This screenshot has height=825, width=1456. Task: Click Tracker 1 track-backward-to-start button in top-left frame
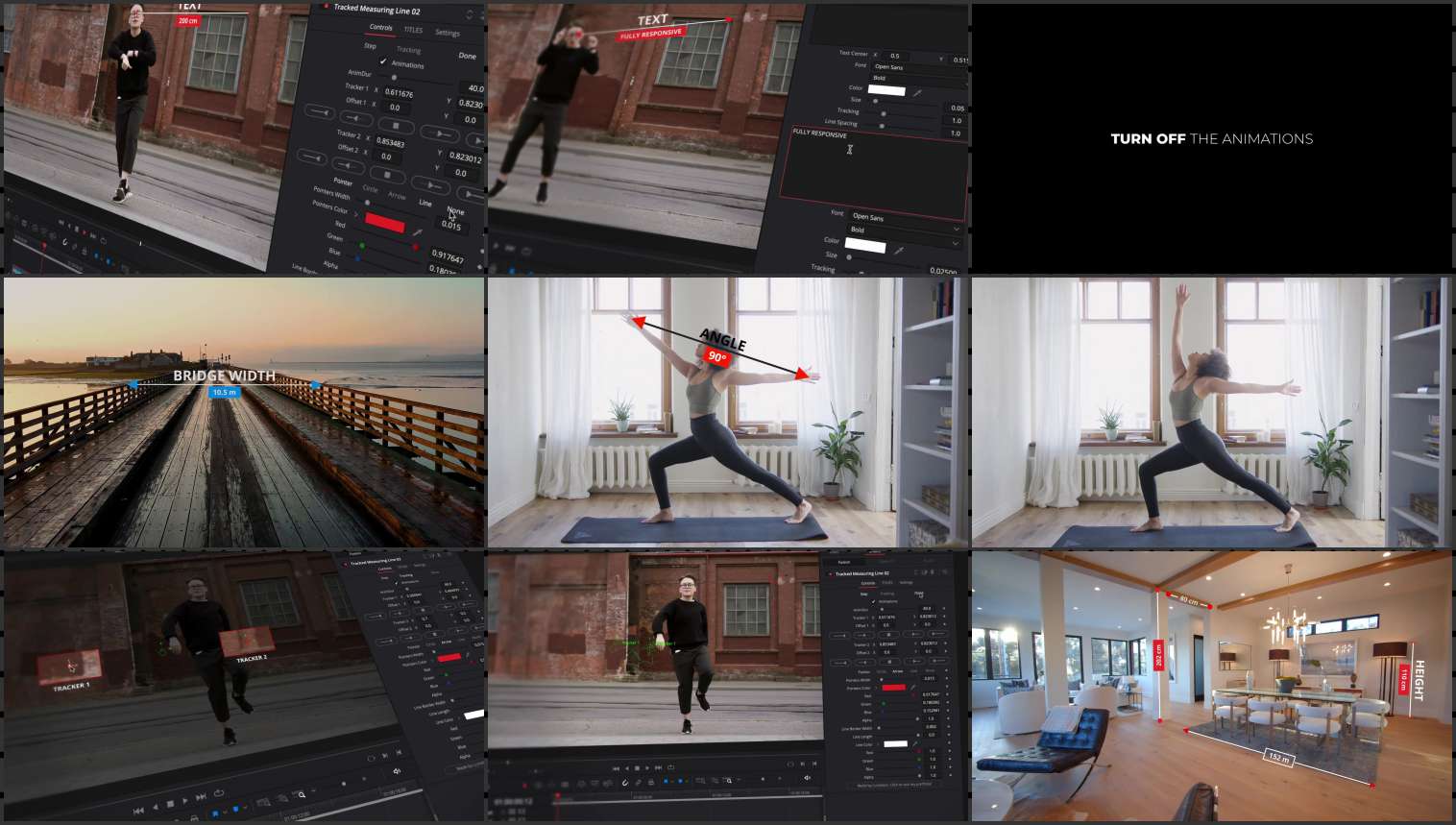click(318, 111)
